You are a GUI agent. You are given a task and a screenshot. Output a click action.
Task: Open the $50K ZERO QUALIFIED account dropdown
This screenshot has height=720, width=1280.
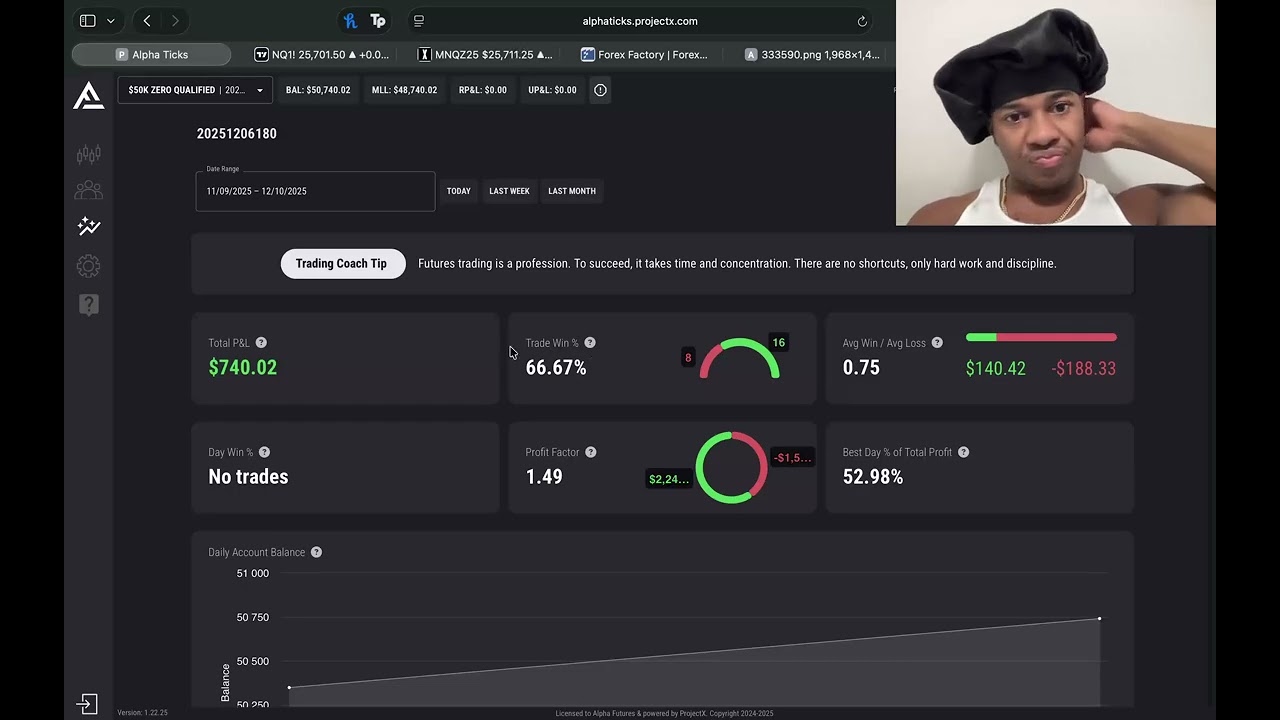coord(195,90)
